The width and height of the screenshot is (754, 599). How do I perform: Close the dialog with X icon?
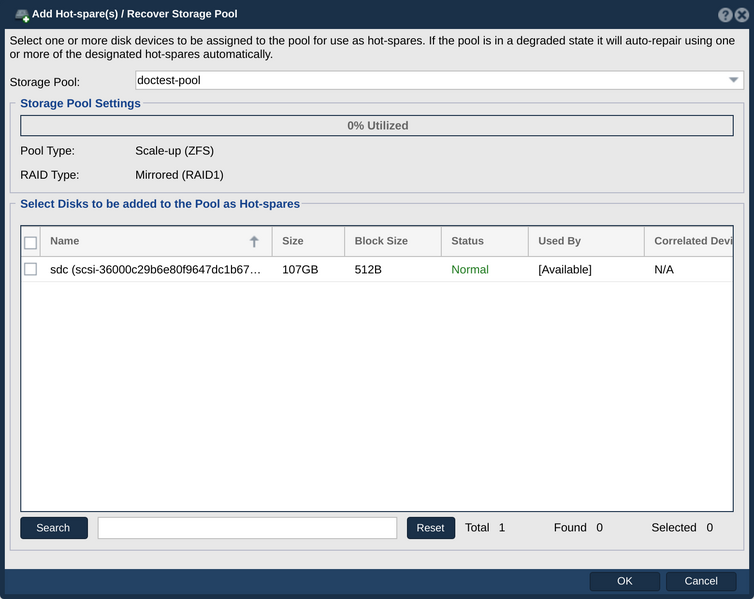point(742,15)
